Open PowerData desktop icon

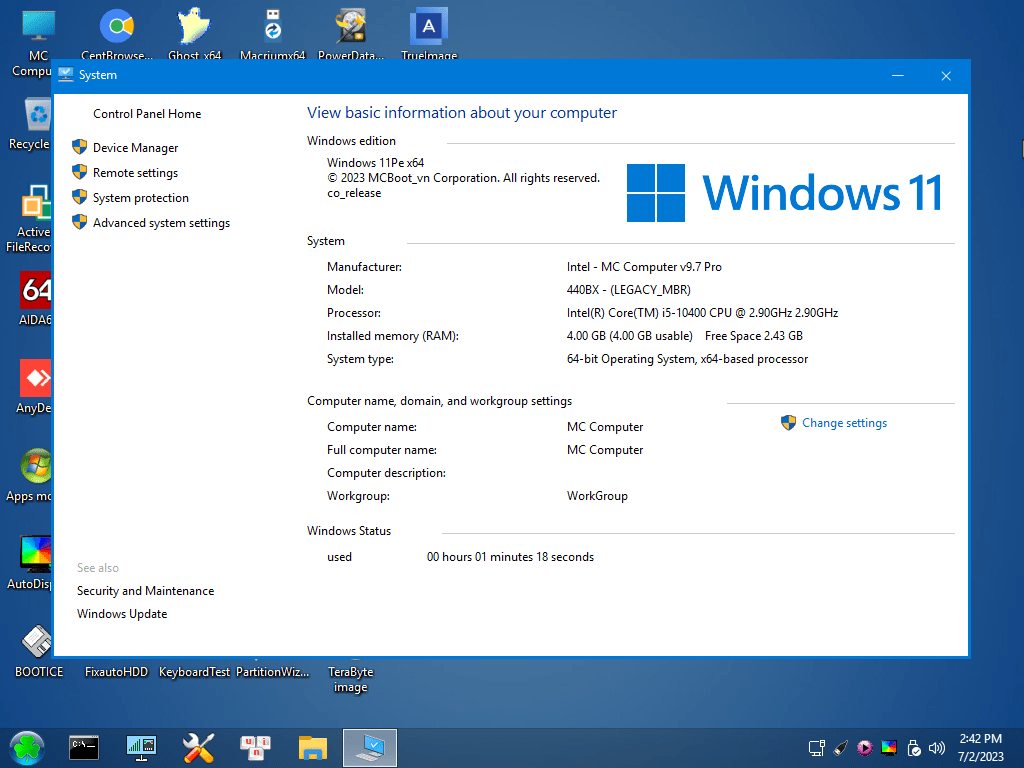351,34
